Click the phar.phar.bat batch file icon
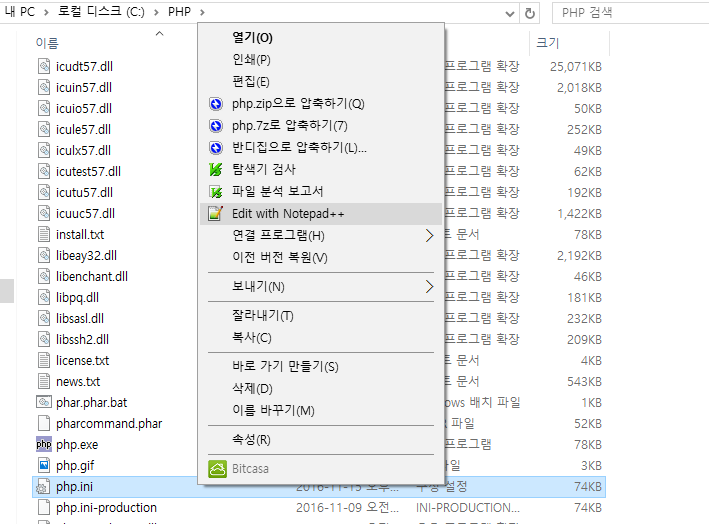 (x=44, y=402)
